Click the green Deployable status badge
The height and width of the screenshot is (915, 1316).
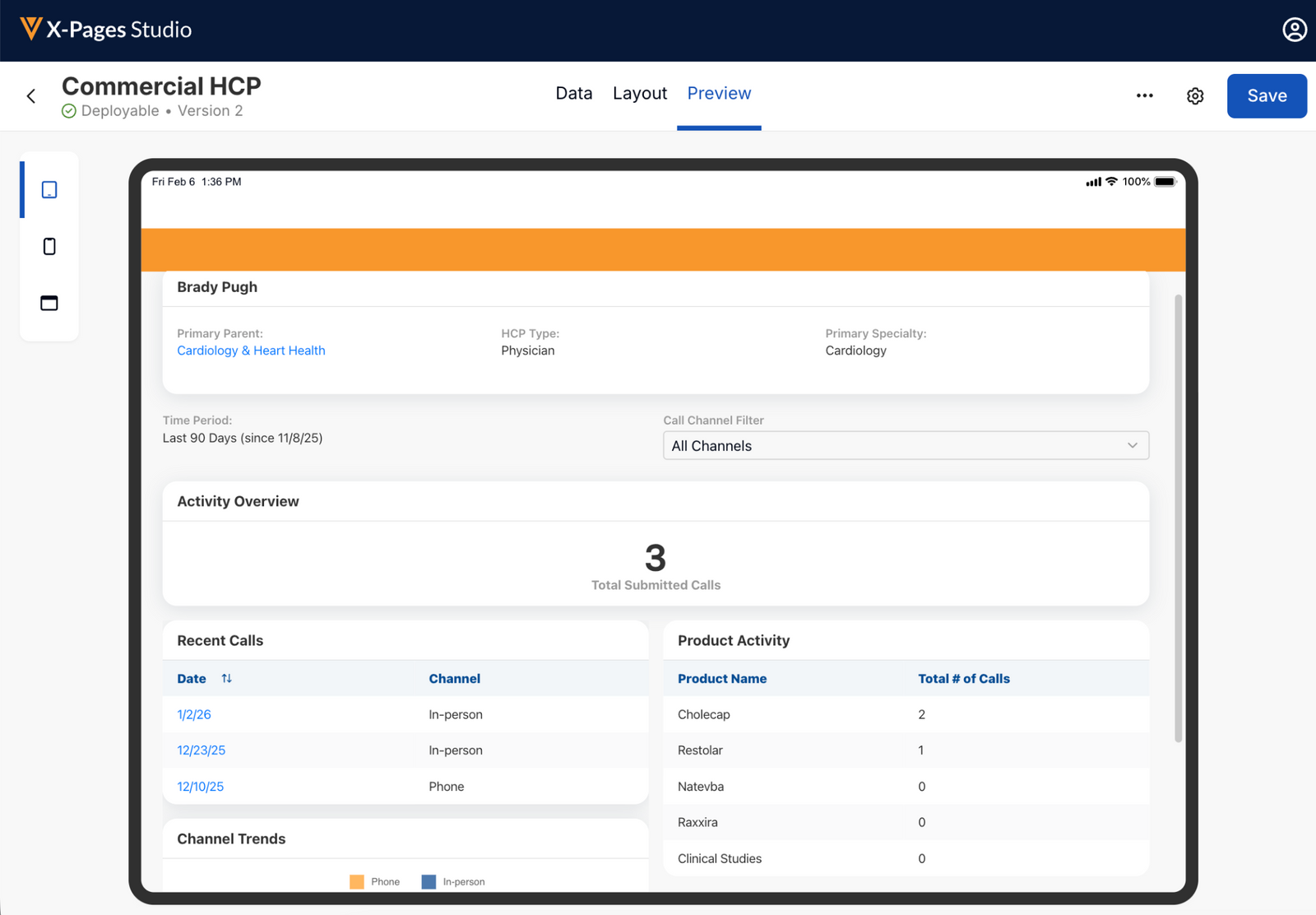click(x=109, y=110)
